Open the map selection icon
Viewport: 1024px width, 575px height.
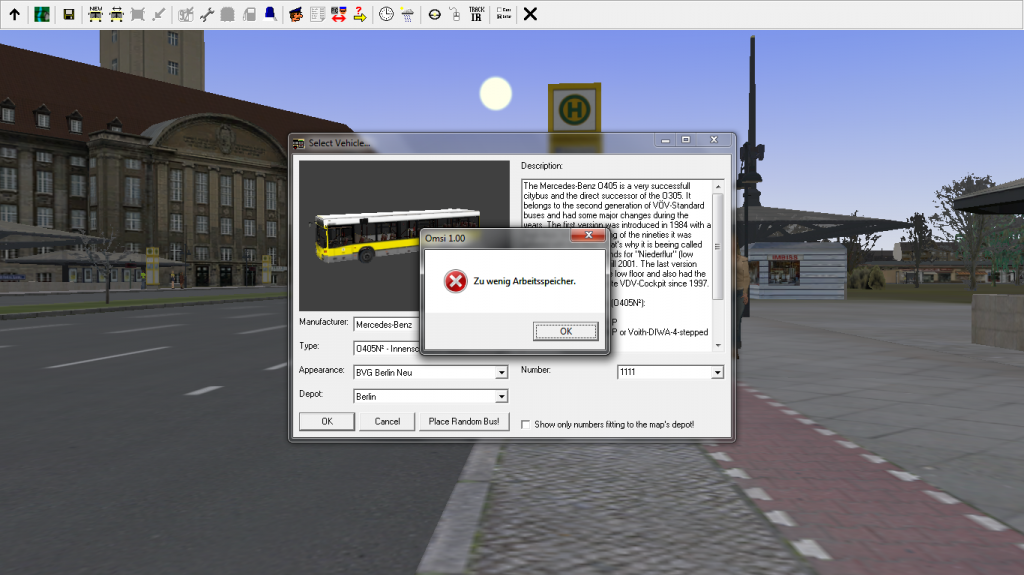click(42, 14)
